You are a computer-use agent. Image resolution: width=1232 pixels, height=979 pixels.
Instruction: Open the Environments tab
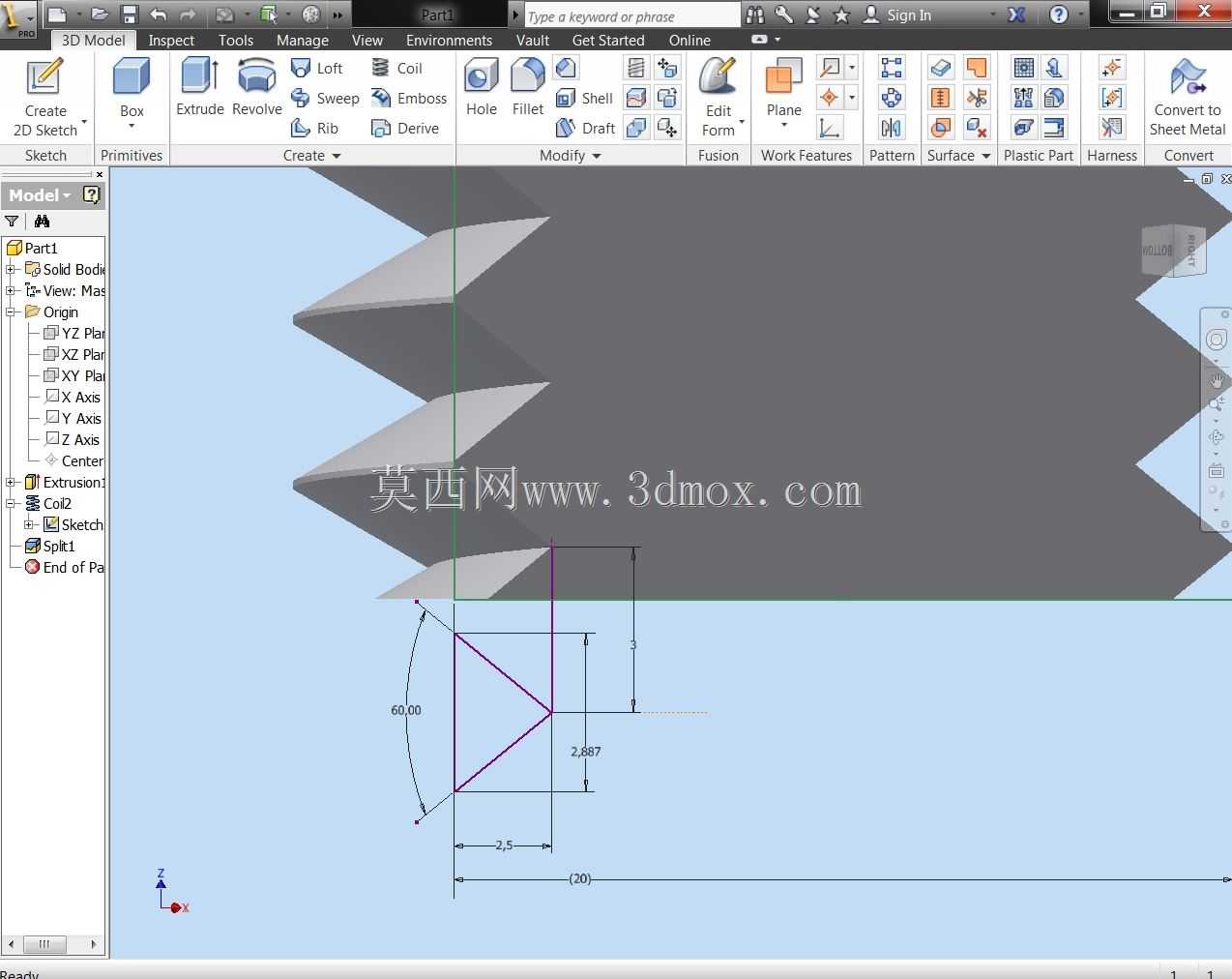coord(449,40)
